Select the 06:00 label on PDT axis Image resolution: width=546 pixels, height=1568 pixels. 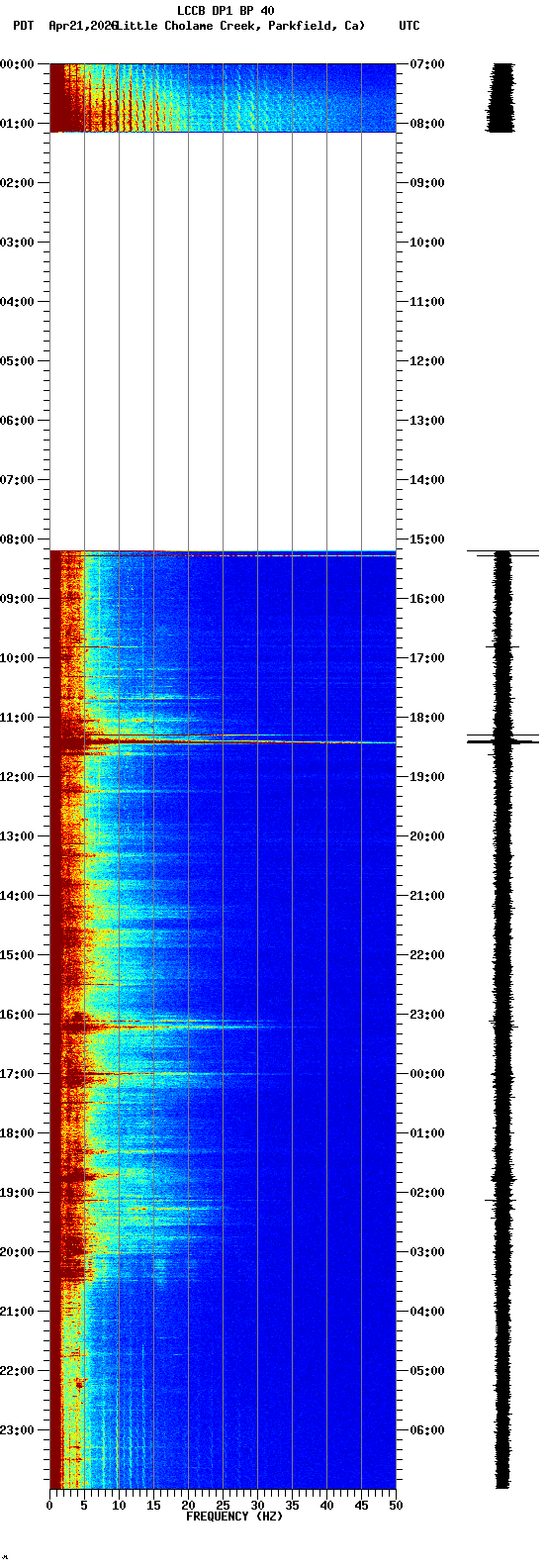[18, 421]
